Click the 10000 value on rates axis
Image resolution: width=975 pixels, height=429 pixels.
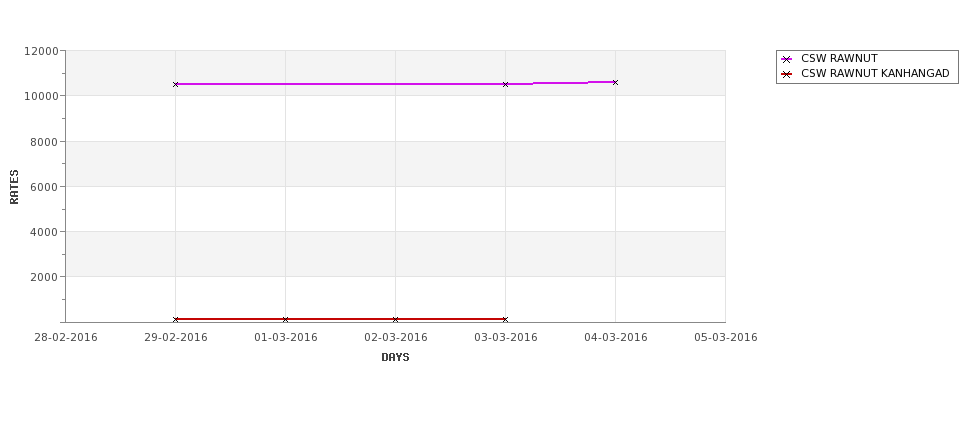[42, 96]
